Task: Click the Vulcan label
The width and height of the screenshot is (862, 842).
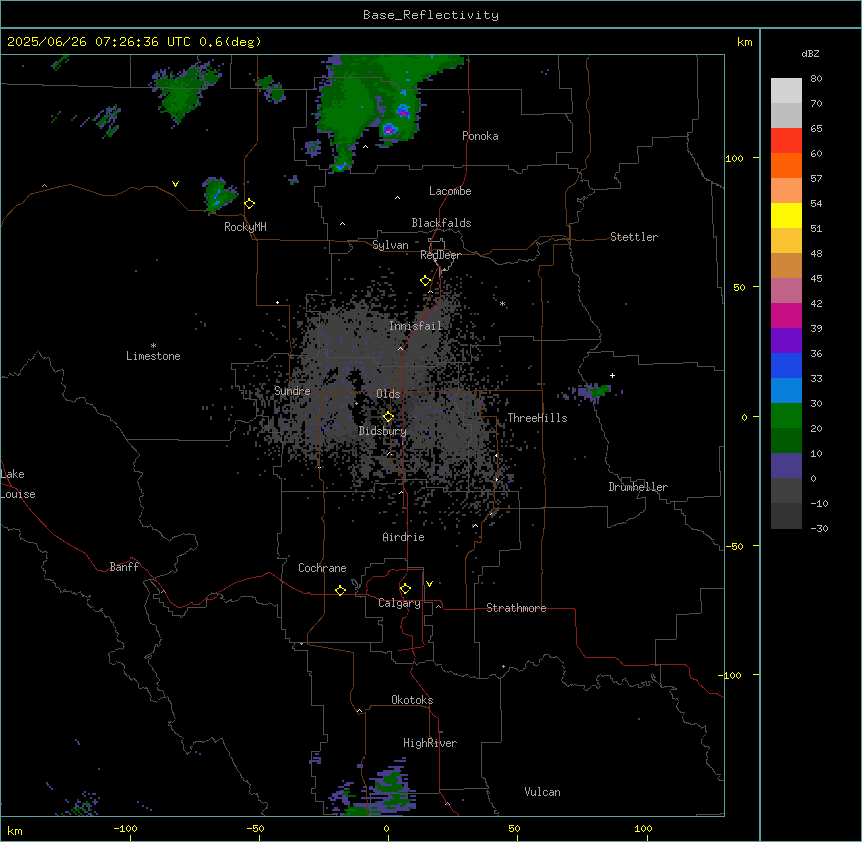Action: point(542,792)
